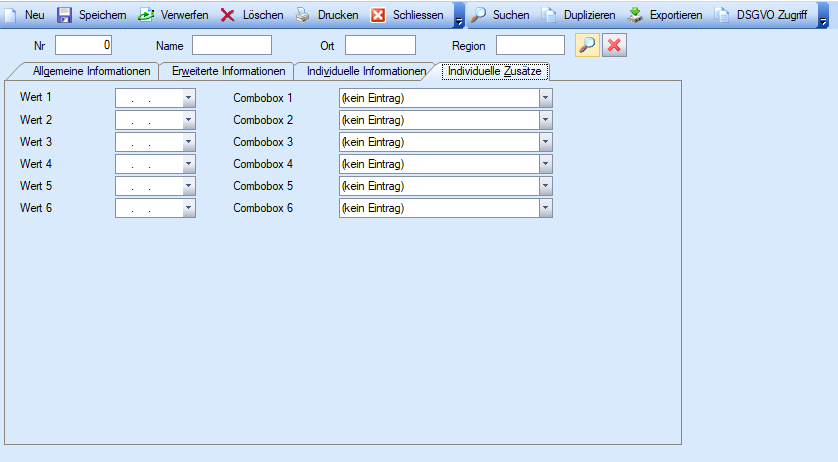The image size is (838, 462).
Task: Click the red X Löschen icon
Action: point(228,15)
